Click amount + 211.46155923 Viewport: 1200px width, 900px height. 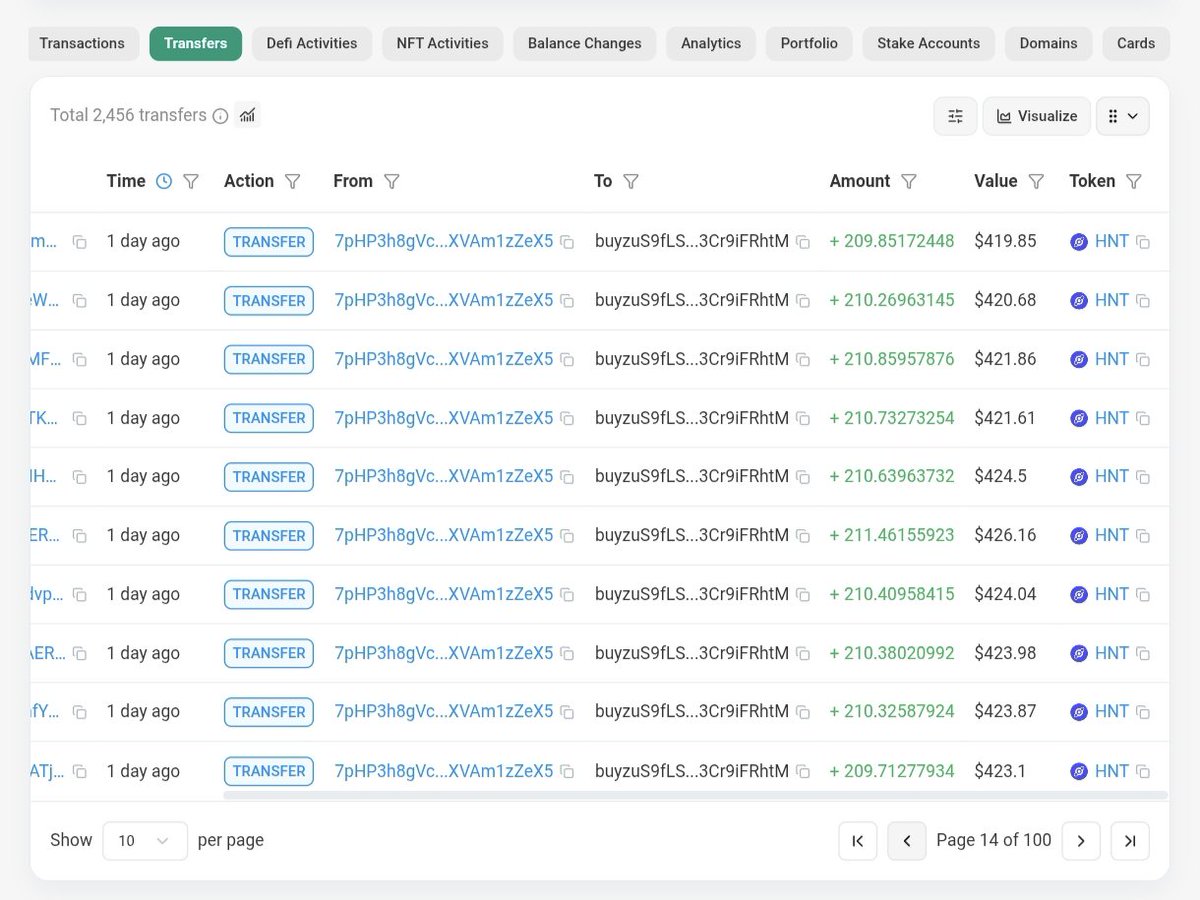point(892,535)
